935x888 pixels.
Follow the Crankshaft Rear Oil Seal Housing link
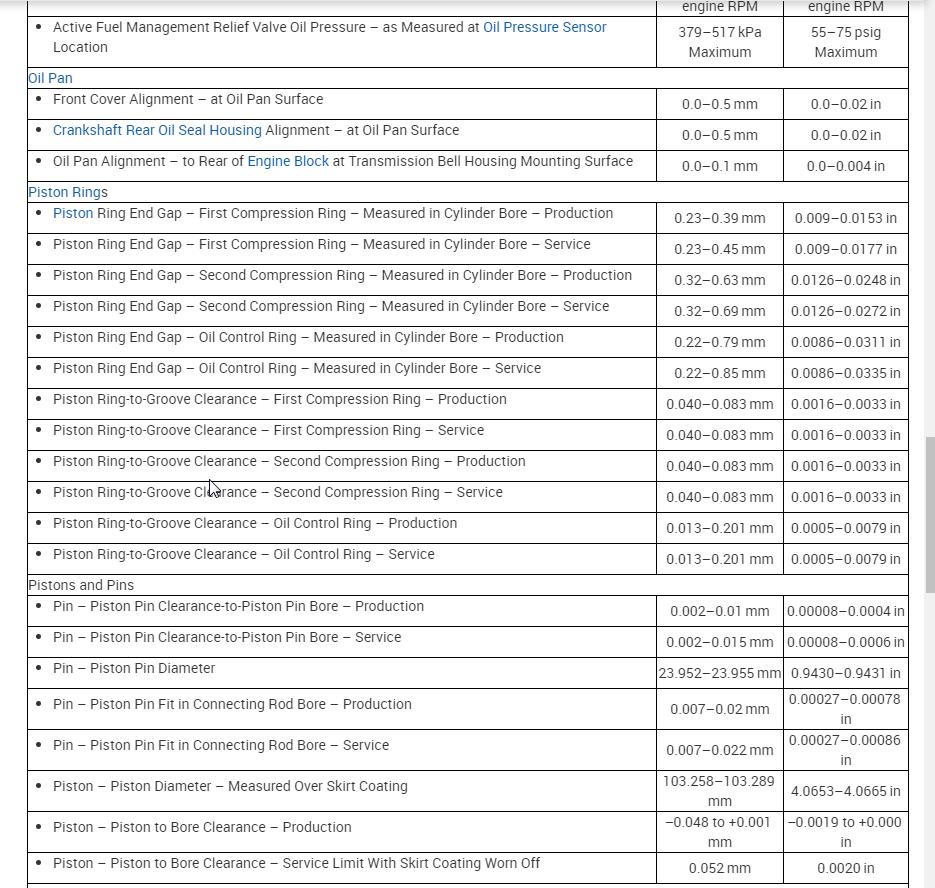157,130
